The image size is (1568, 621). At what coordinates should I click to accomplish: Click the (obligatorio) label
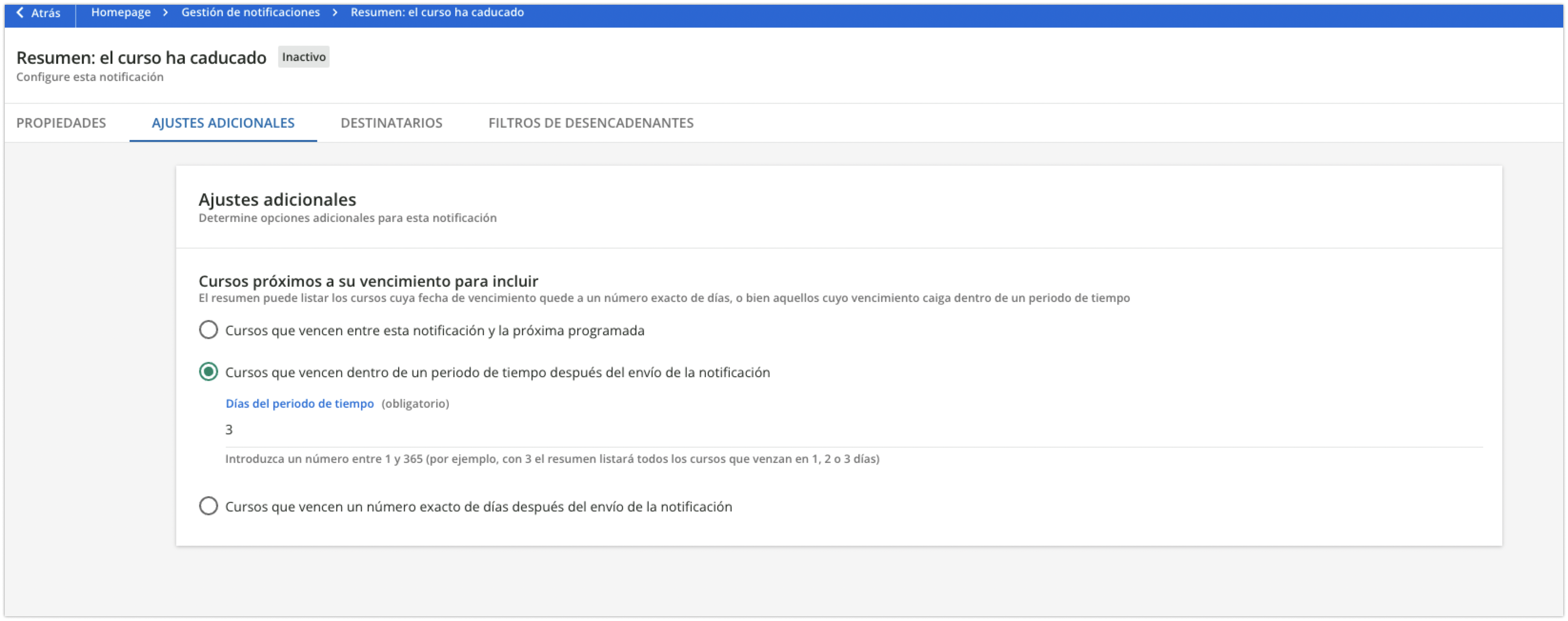coord(415,404)
